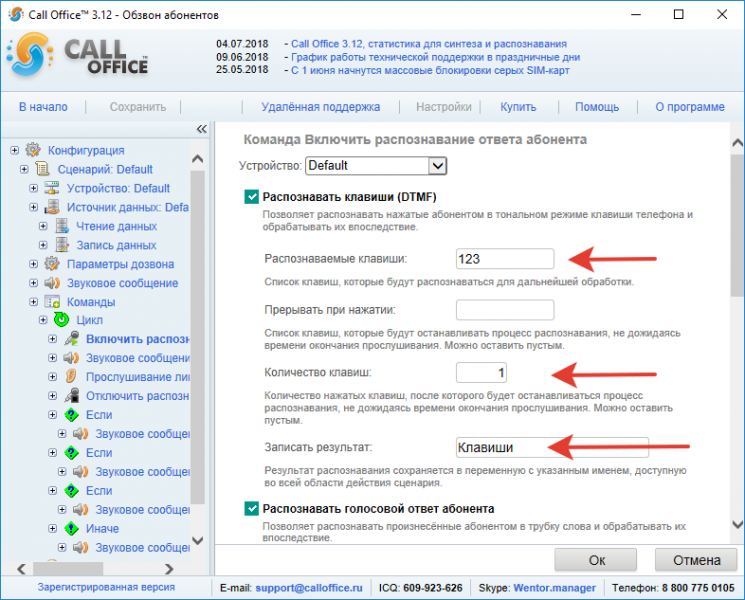Click the Сценарий: Default scroll icon
Screen dimensions: 745x600
point(42,169)
